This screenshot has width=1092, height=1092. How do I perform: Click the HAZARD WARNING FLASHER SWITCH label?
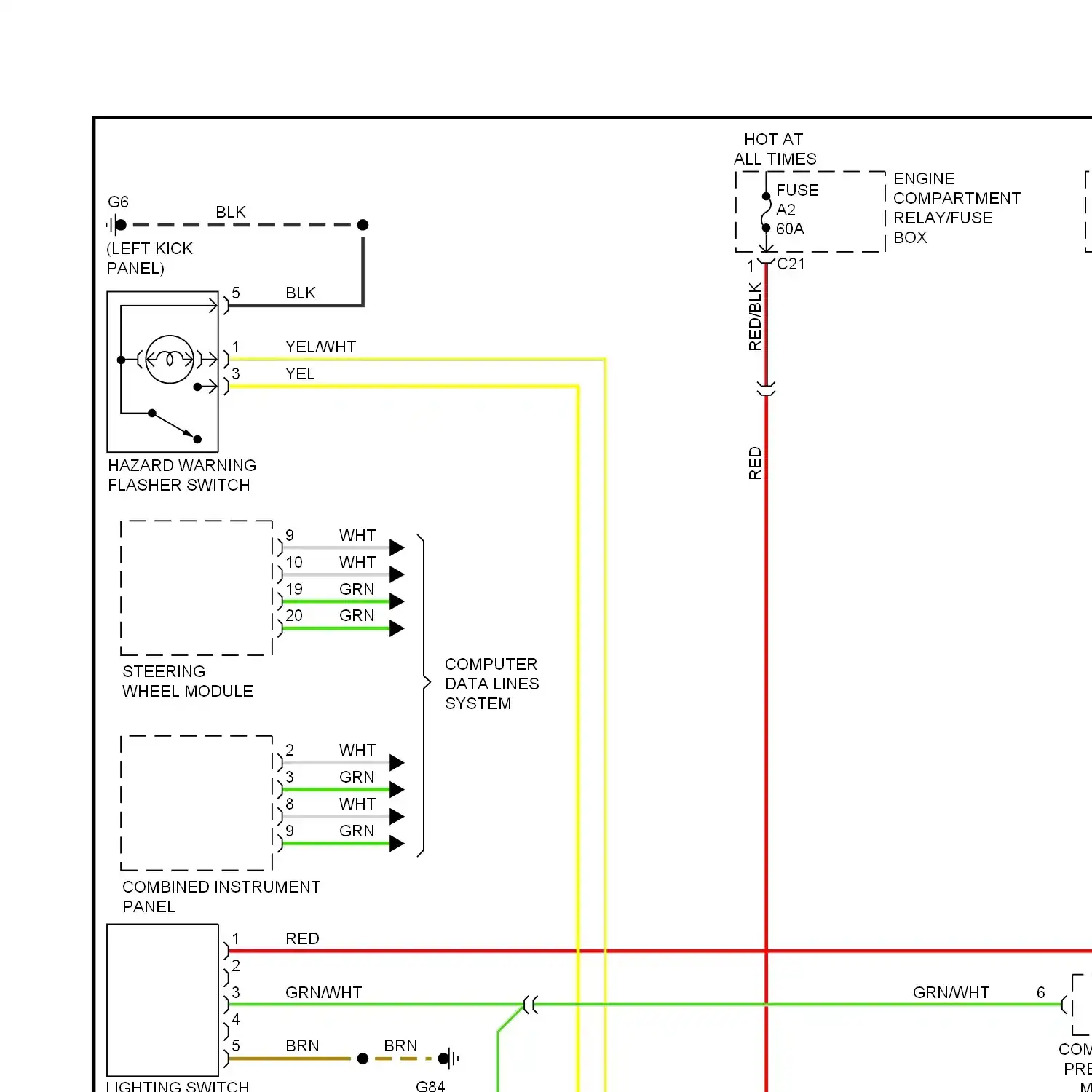182,475
